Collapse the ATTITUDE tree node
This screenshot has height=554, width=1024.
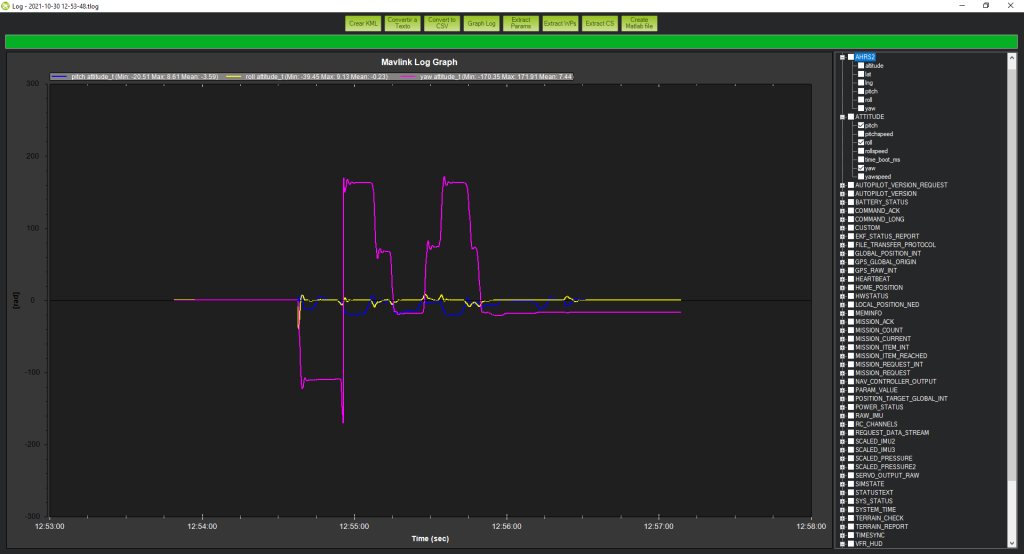point(842,117)
